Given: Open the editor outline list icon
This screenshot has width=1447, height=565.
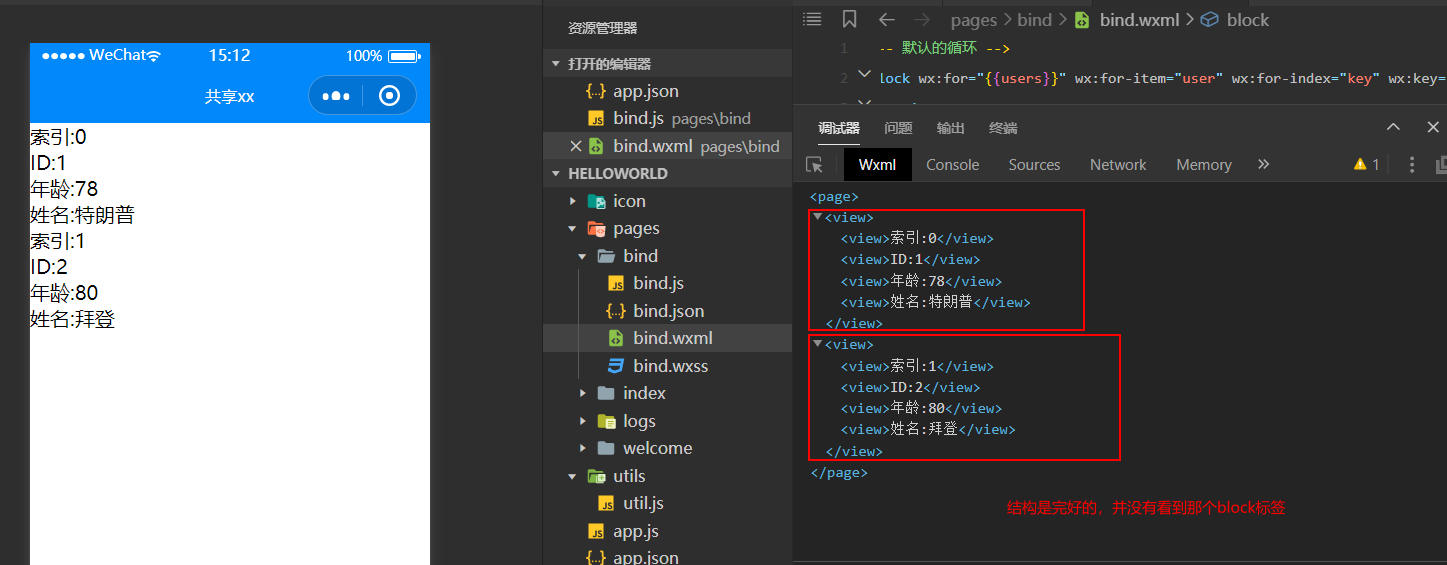Looking at the screenshot, I should click(x=812, y=19).
